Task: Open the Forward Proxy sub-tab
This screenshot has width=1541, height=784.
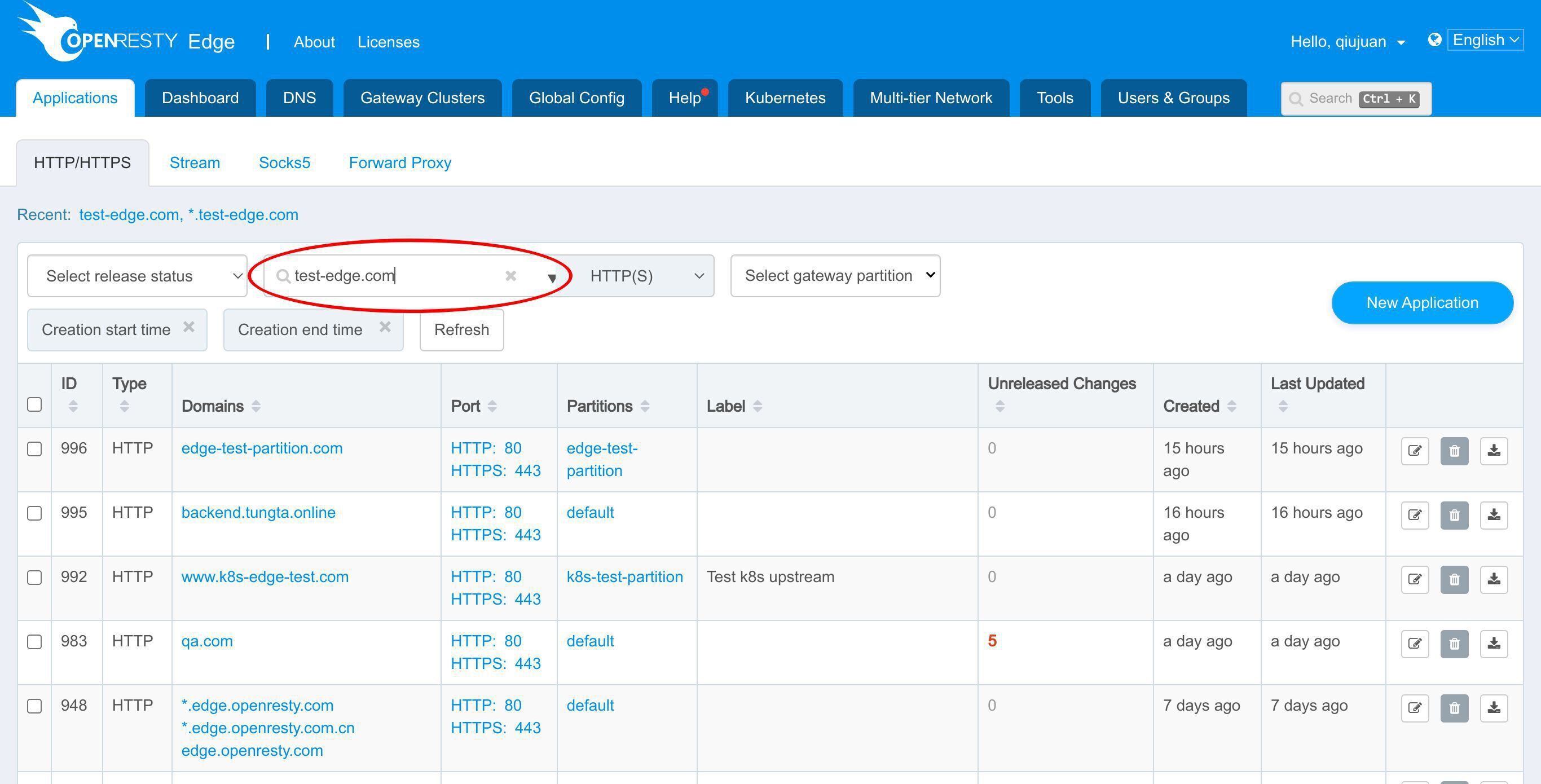Action: coord(399,162)
